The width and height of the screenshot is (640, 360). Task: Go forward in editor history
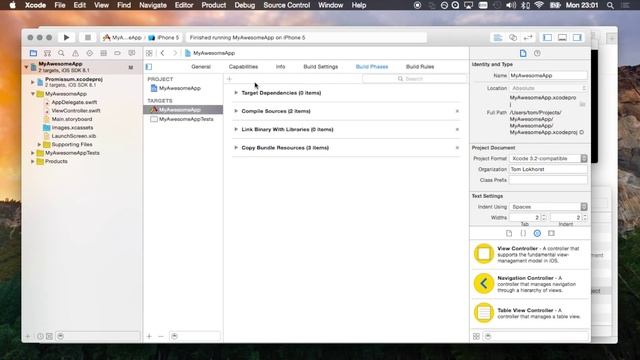[x=175, y=53]
